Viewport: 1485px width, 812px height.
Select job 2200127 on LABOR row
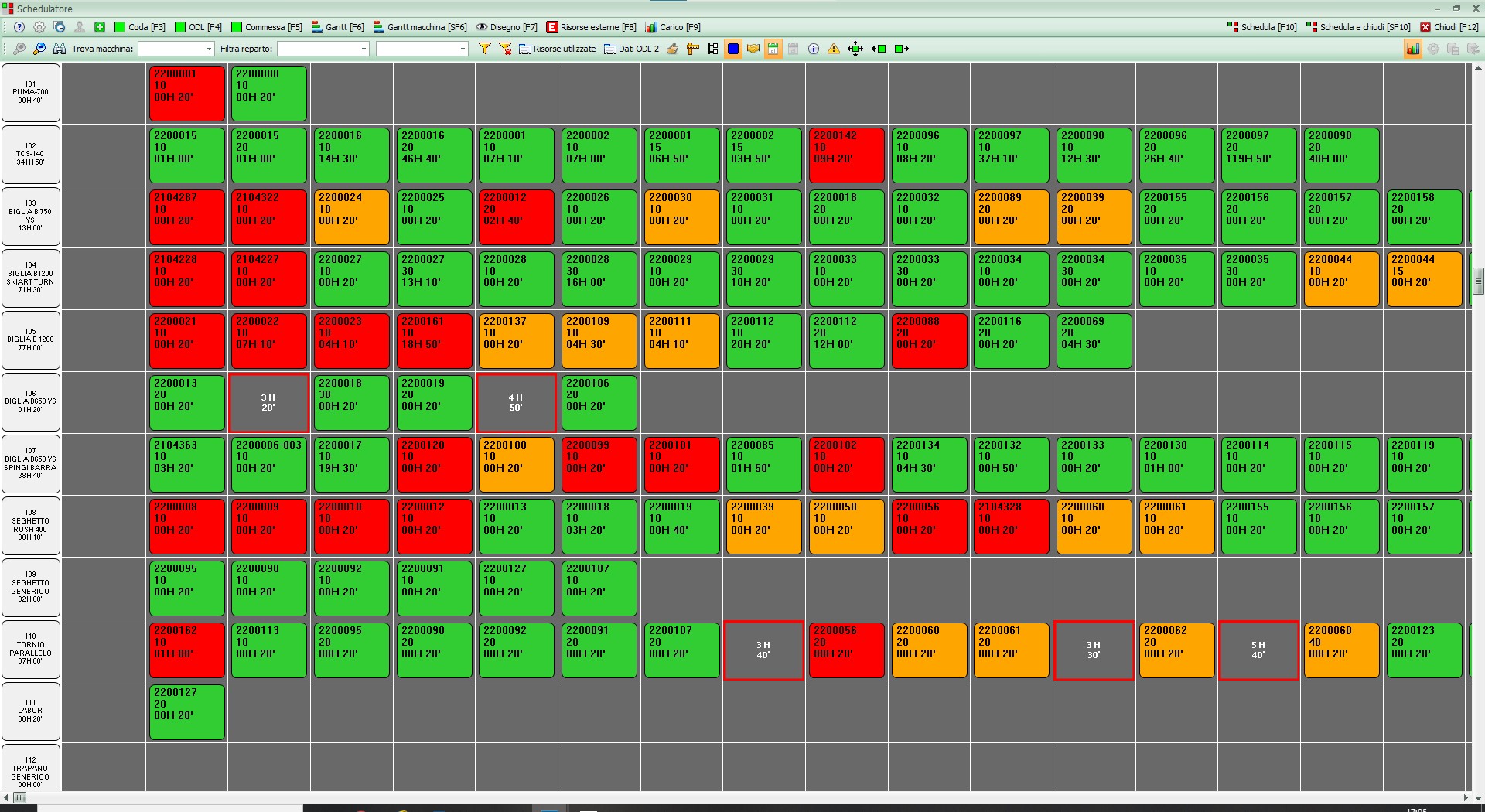coord(187,711)
